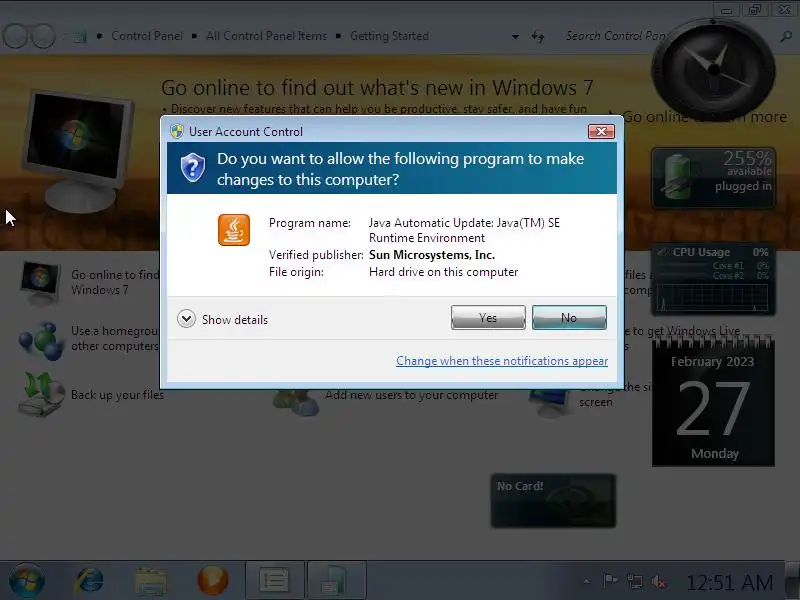The height and width of the screenshot is (600, 800).
Task: Click the Use a homegroup item icon
Action: click(41, 340)
